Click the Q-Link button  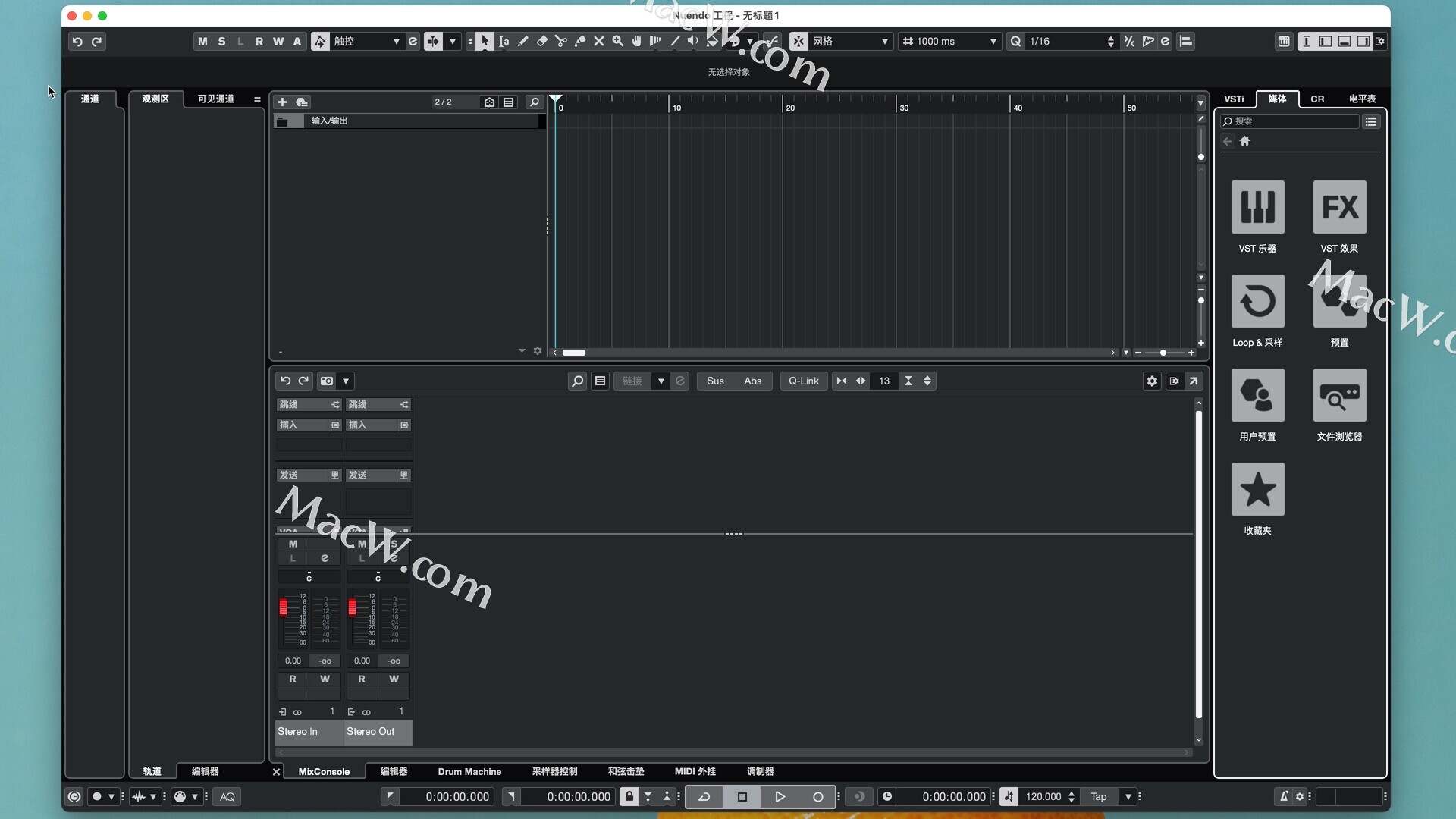[x=803, y=381]
